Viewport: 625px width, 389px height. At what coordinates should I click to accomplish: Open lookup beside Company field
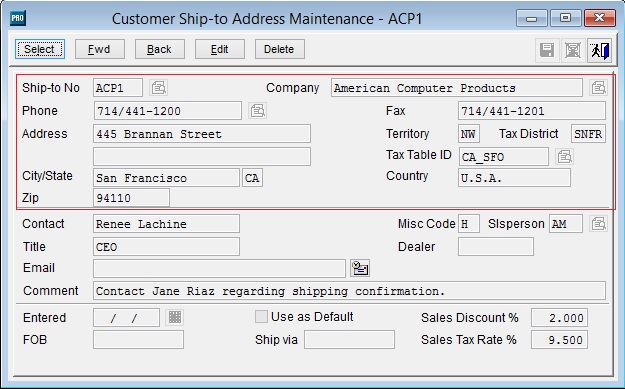[599, 87]
